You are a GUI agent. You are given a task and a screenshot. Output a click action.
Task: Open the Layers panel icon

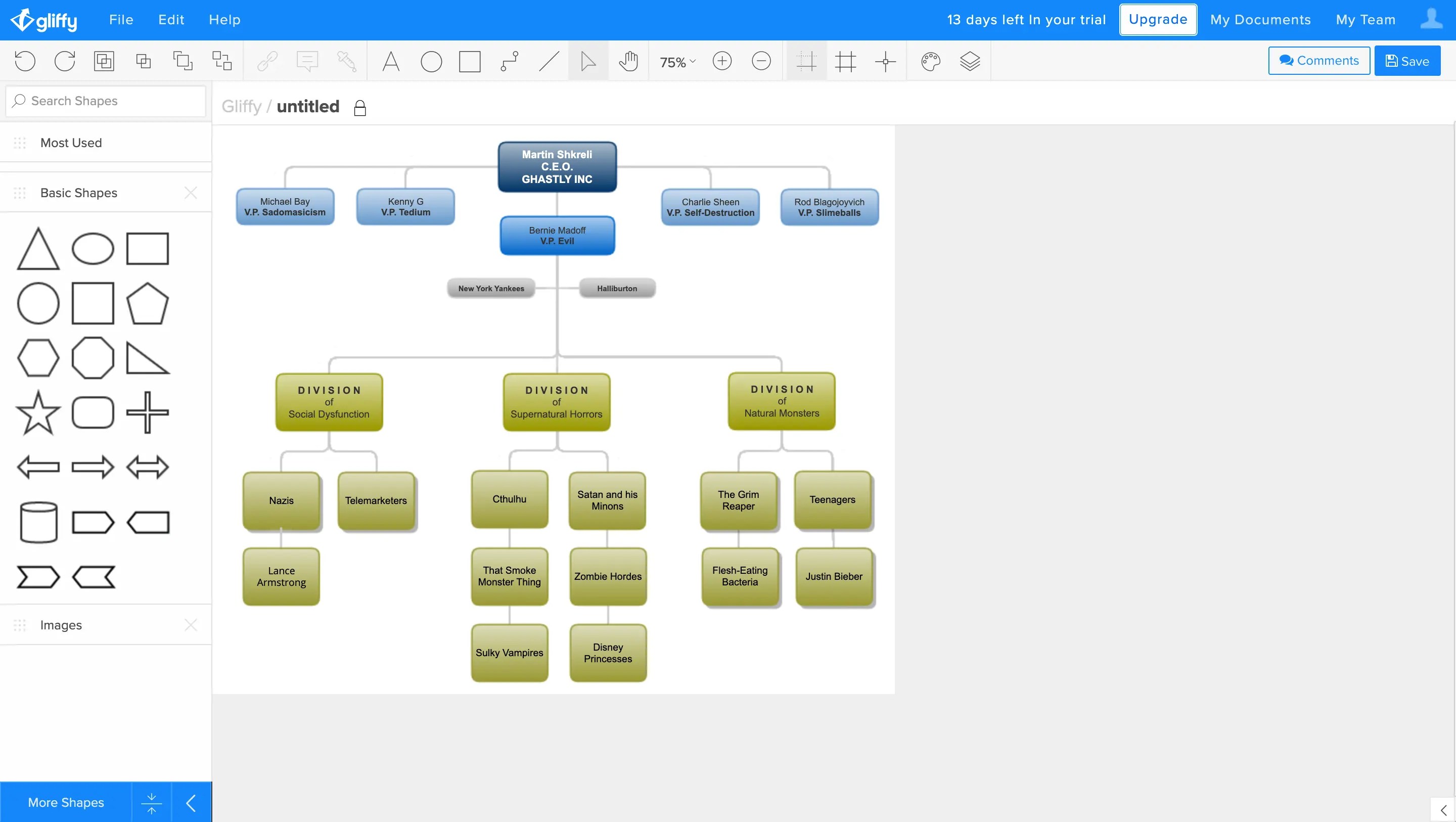tap(969, 61)
